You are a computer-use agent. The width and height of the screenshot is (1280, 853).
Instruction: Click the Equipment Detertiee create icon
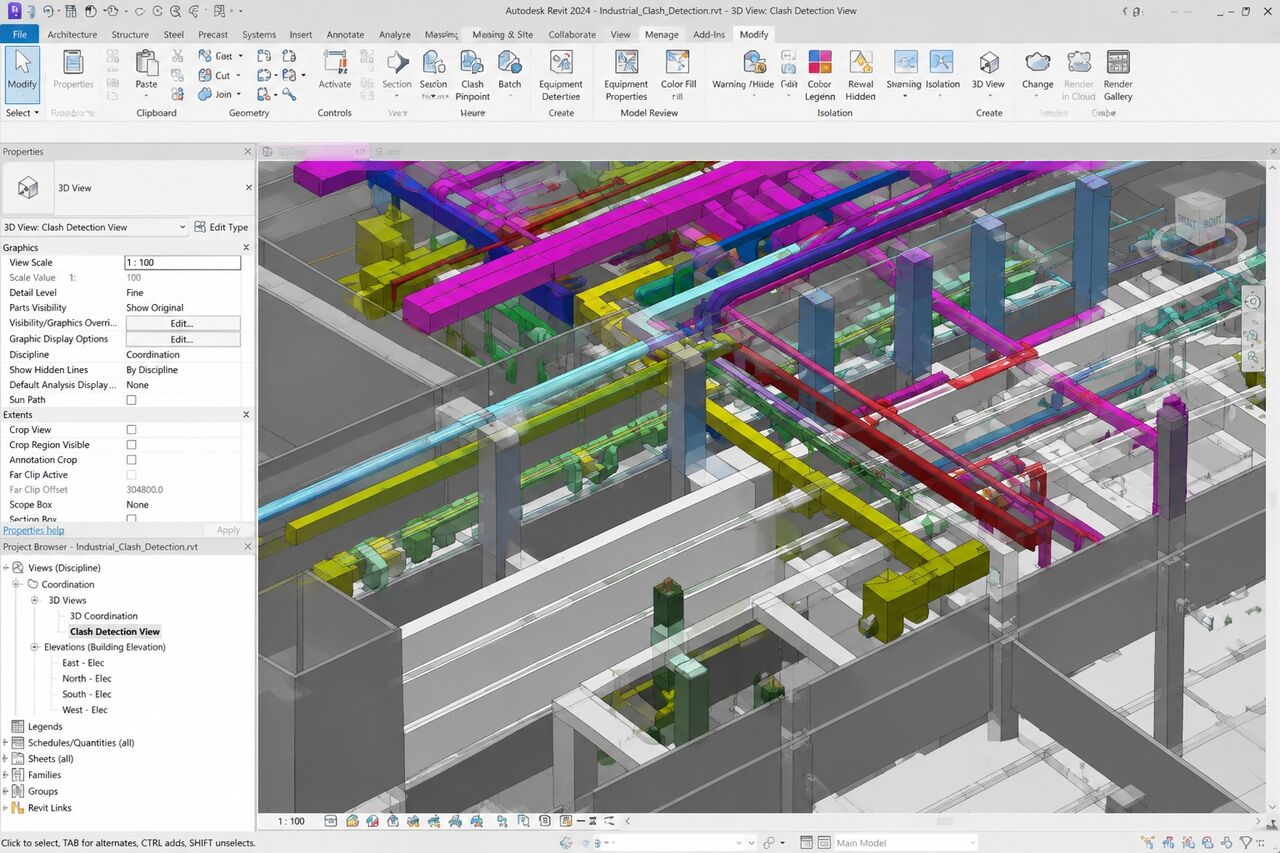(561, 64)
